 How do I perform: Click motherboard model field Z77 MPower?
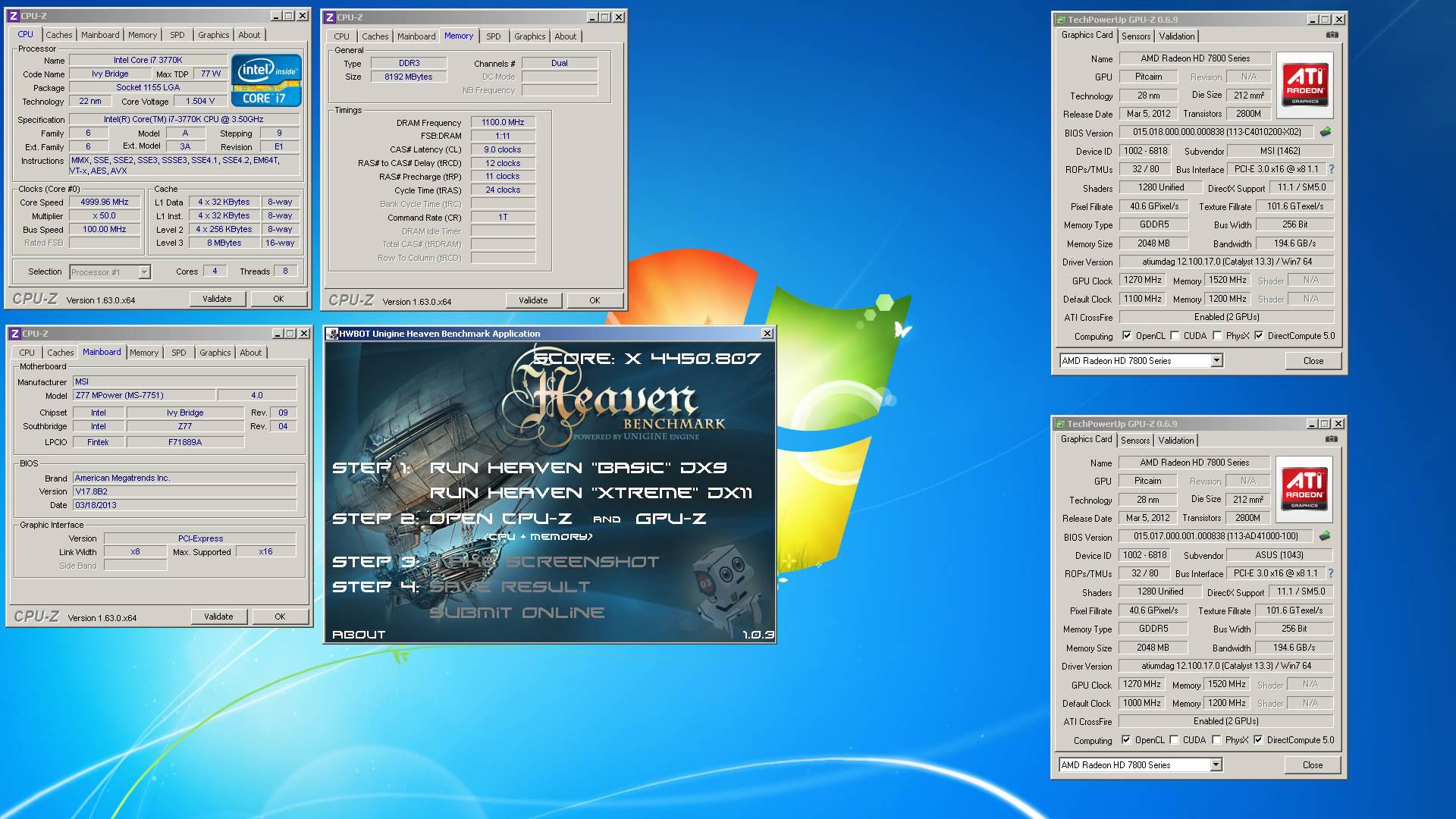click(x=143, y=395)
